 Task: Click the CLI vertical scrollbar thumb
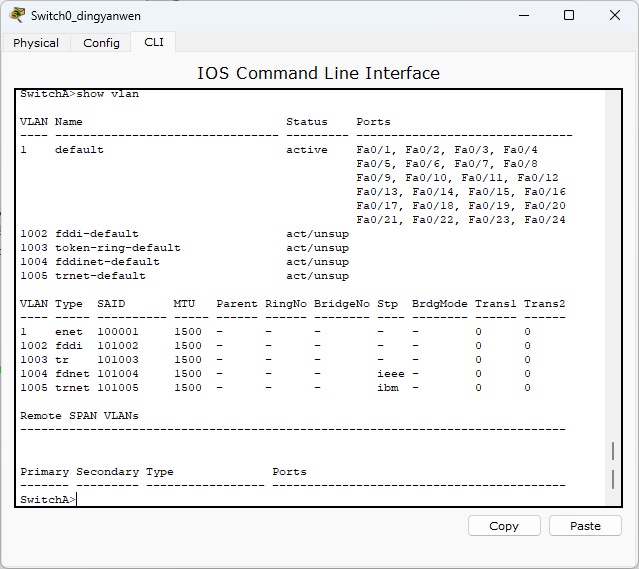click(613, 465)
